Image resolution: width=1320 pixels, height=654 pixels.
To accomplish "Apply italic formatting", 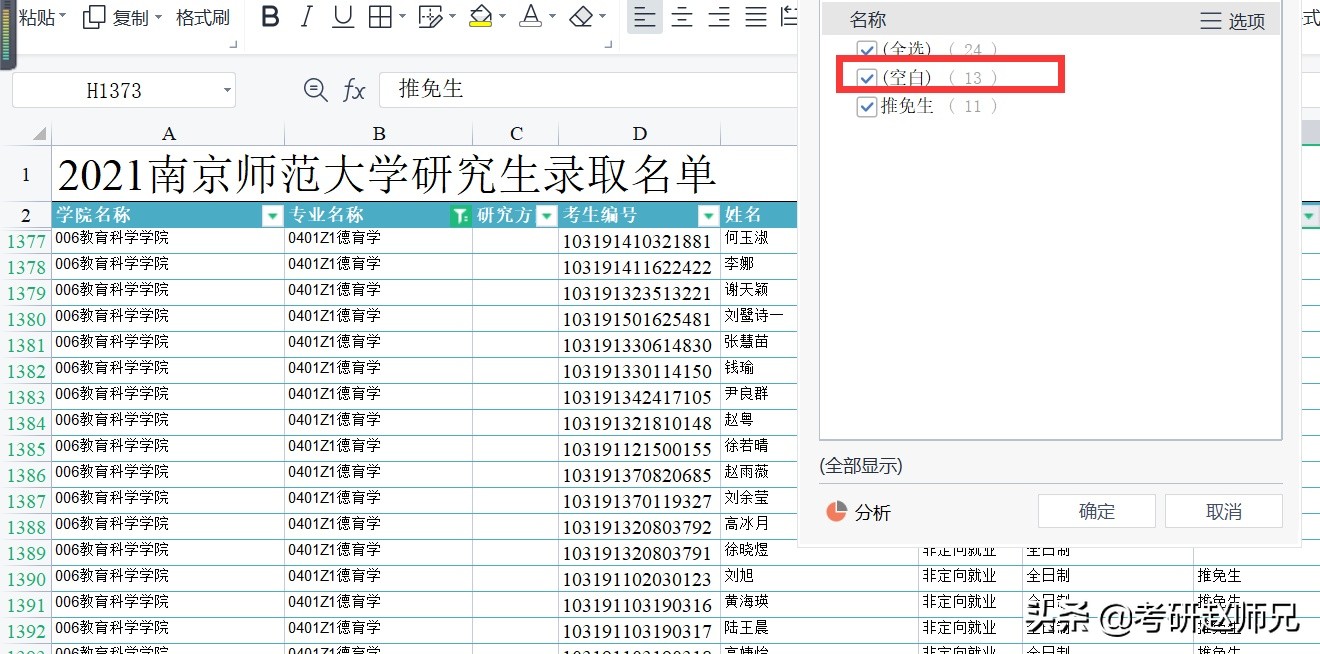I will [307, 17].
